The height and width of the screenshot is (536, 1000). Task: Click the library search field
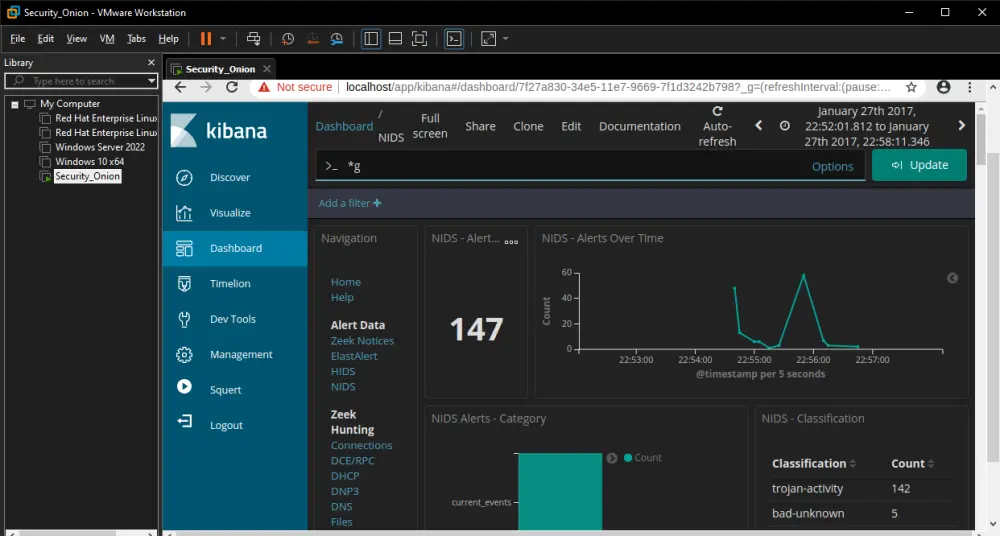[80, 81]
